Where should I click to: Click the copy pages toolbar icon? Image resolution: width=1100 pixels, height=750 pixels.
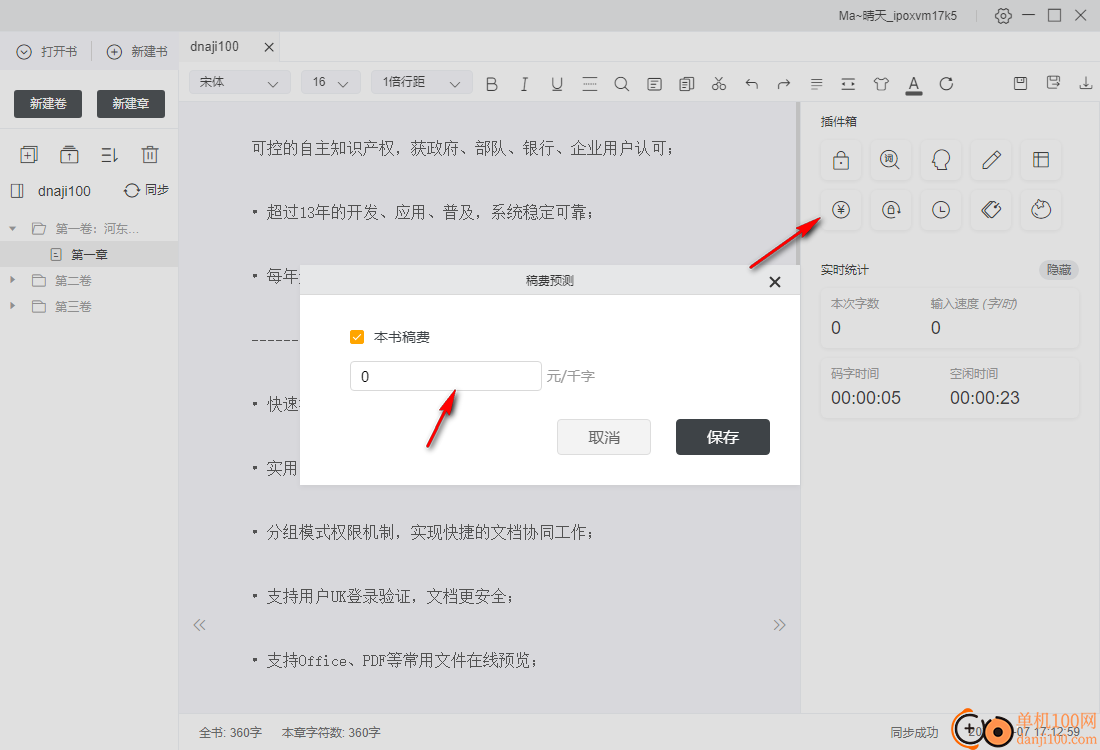click(x=687, y=84)
